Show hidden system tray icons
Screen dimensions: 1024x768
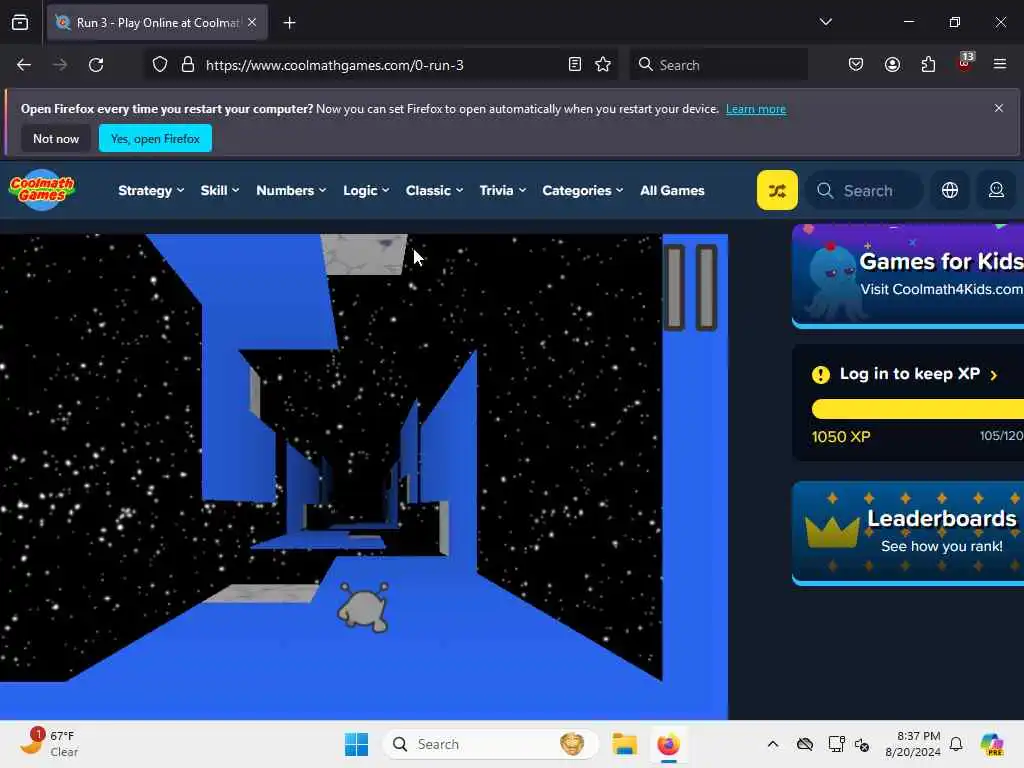(773, 744)
